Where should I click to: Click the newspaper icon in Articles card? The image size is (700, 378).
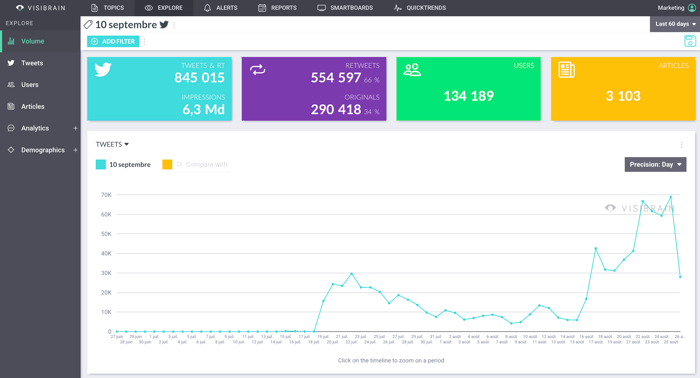(x=567, y=70)
